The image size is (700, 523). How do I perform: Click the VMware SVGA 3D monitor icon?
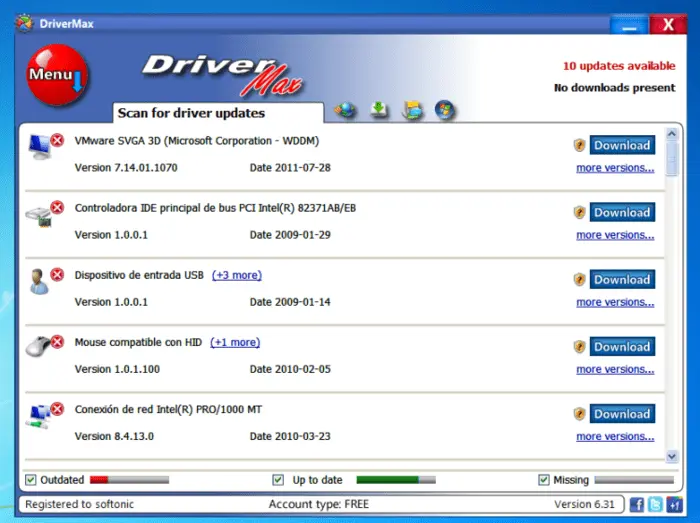pos(39,147)
